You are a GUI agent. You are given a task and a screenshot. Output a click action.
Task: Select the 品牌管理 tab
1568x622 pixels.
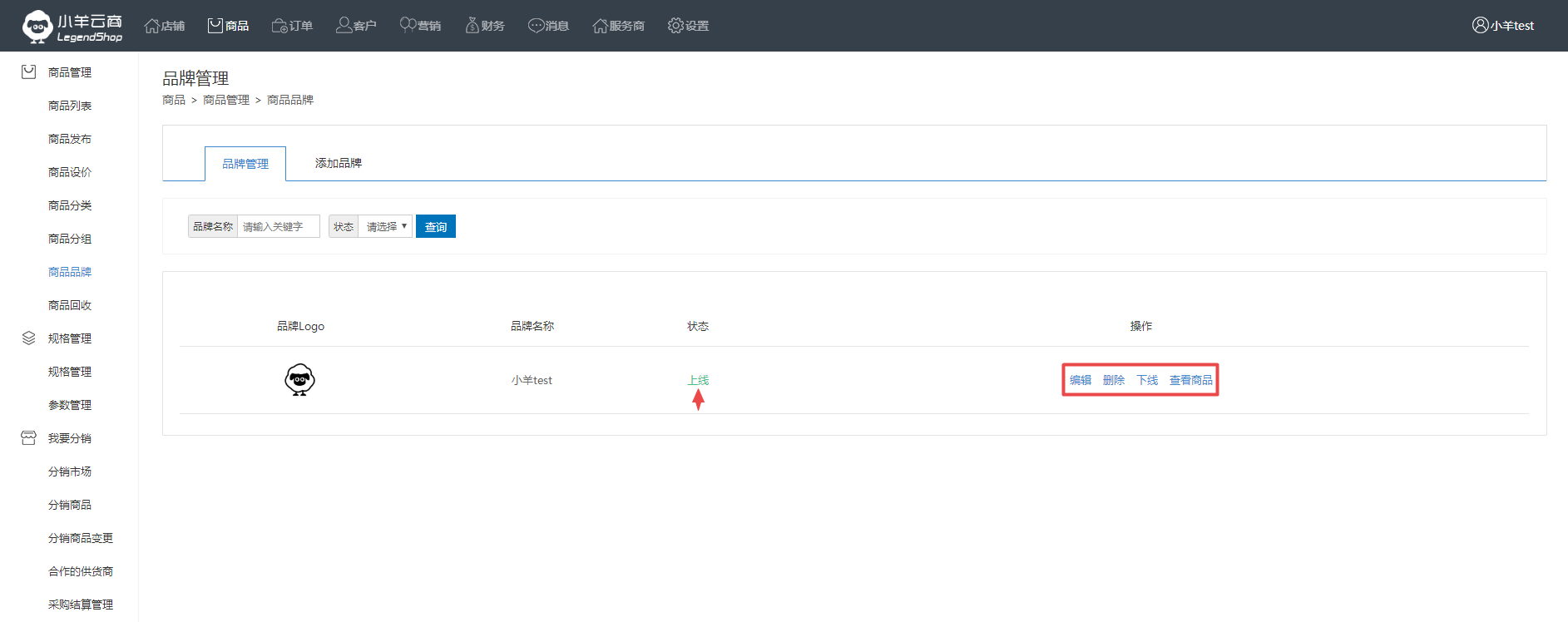[x=245, y=164]
